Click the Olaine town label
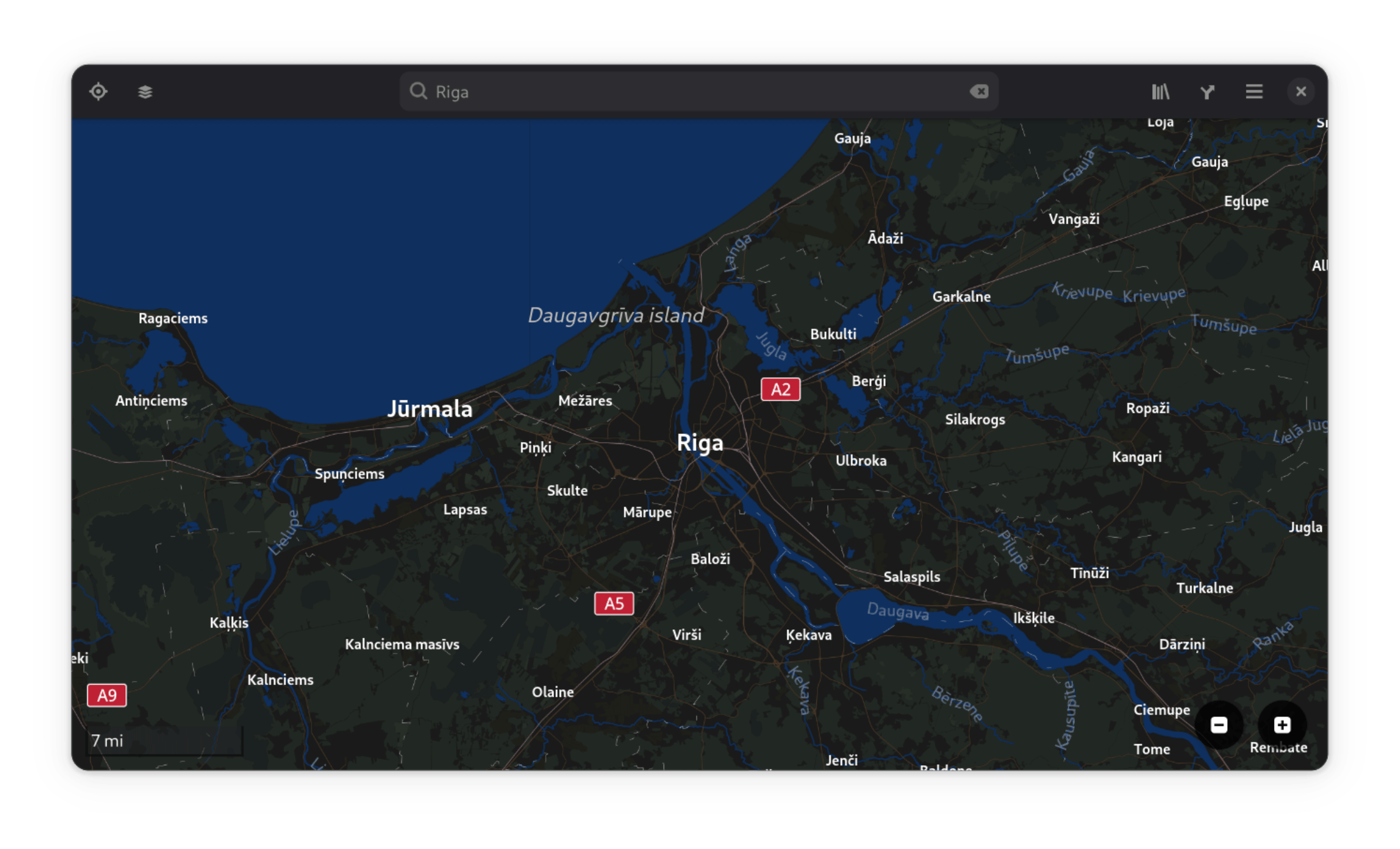1400x849 pixels. pos(552,692)
